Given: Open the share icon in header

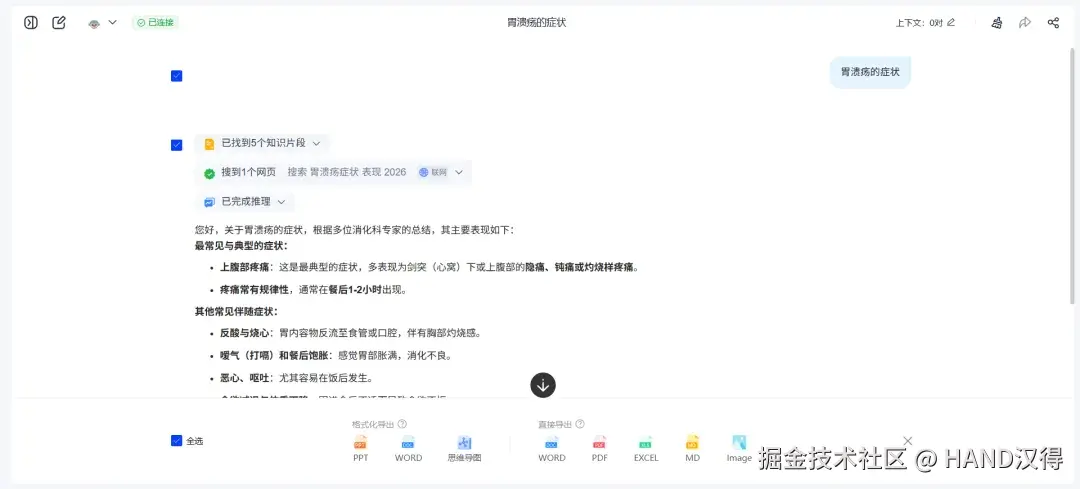Looking at the screenshot, I should (1053, 23).
